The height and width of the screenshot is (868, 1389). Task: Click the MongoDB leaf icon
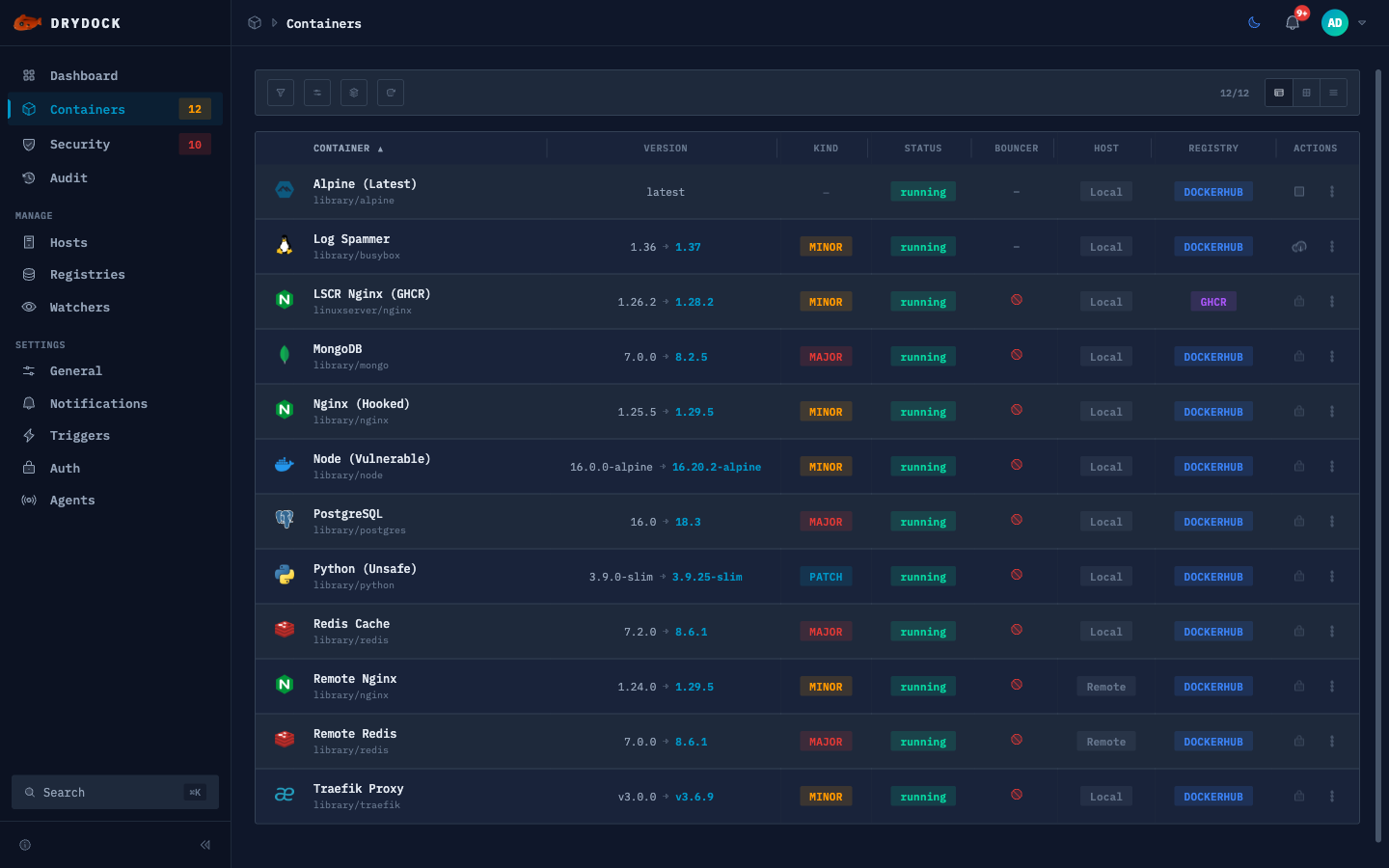tap(285, 356)
